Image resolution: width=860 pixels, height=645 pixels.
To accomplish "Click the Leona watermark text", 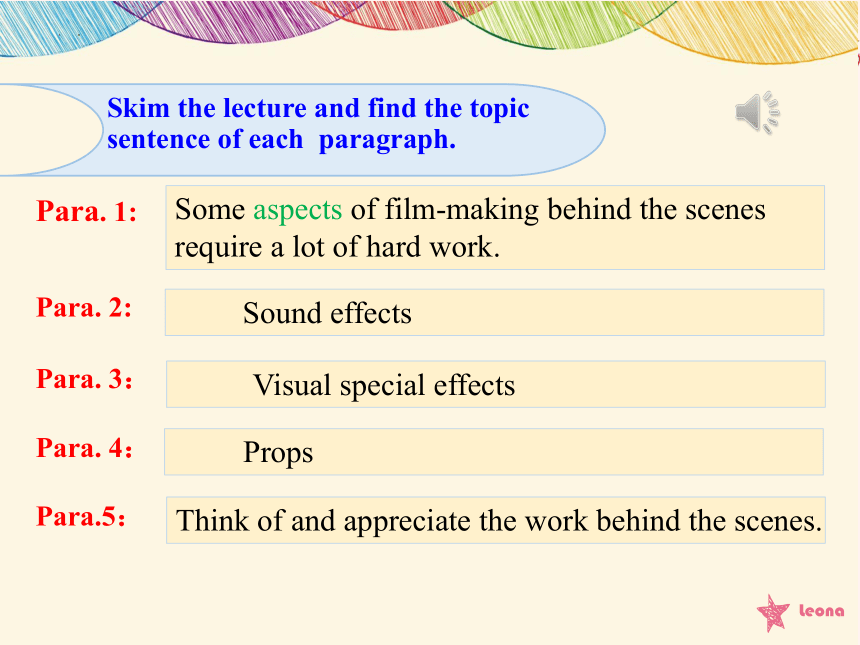I will click(821, 610).
